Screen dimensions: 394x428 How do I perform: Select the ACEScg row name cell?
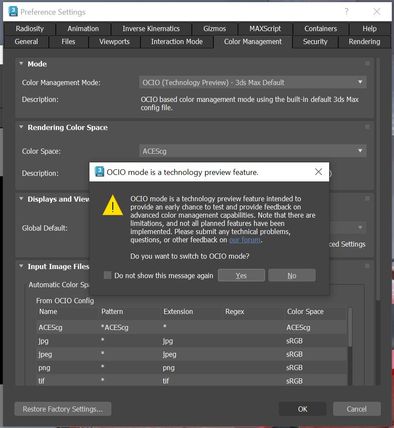(50, 327)
